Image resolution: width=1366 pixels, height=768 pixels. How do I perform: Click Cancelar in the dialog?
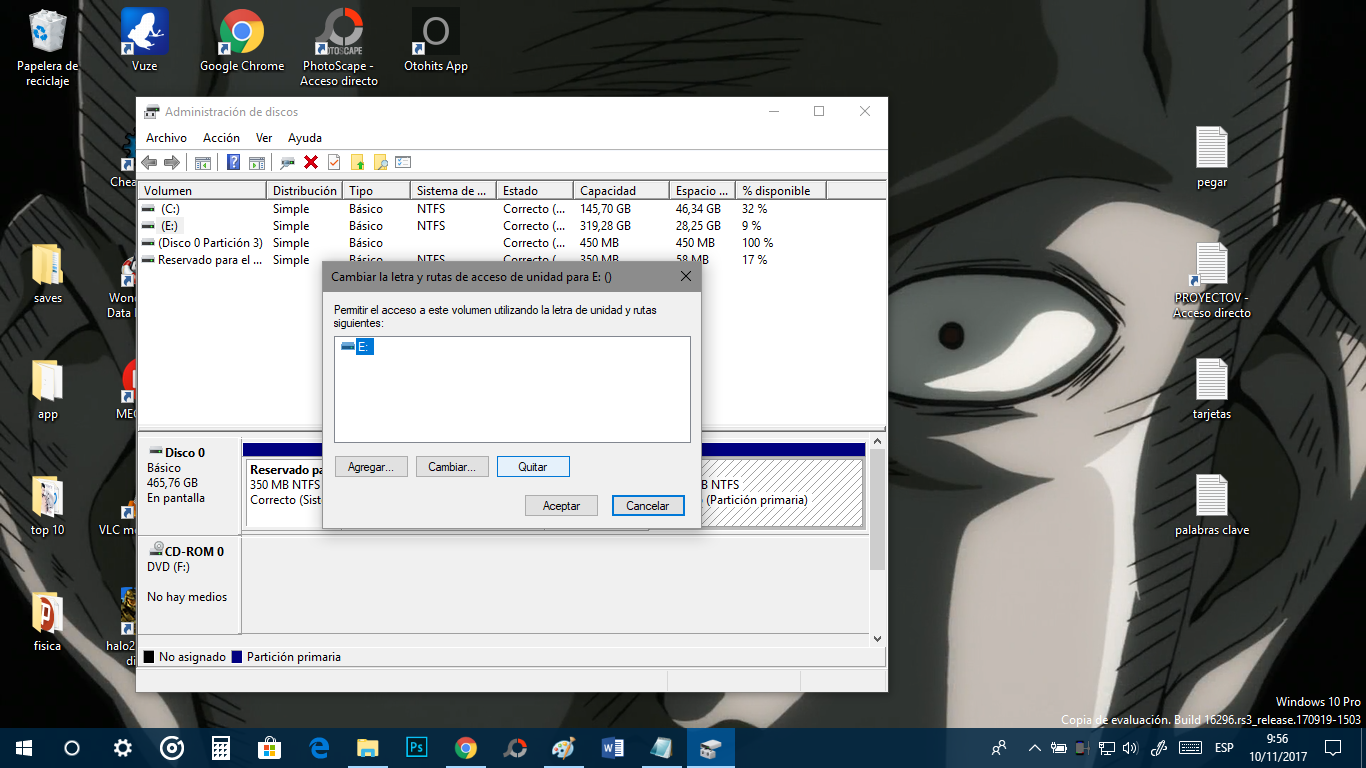(648, 506)
